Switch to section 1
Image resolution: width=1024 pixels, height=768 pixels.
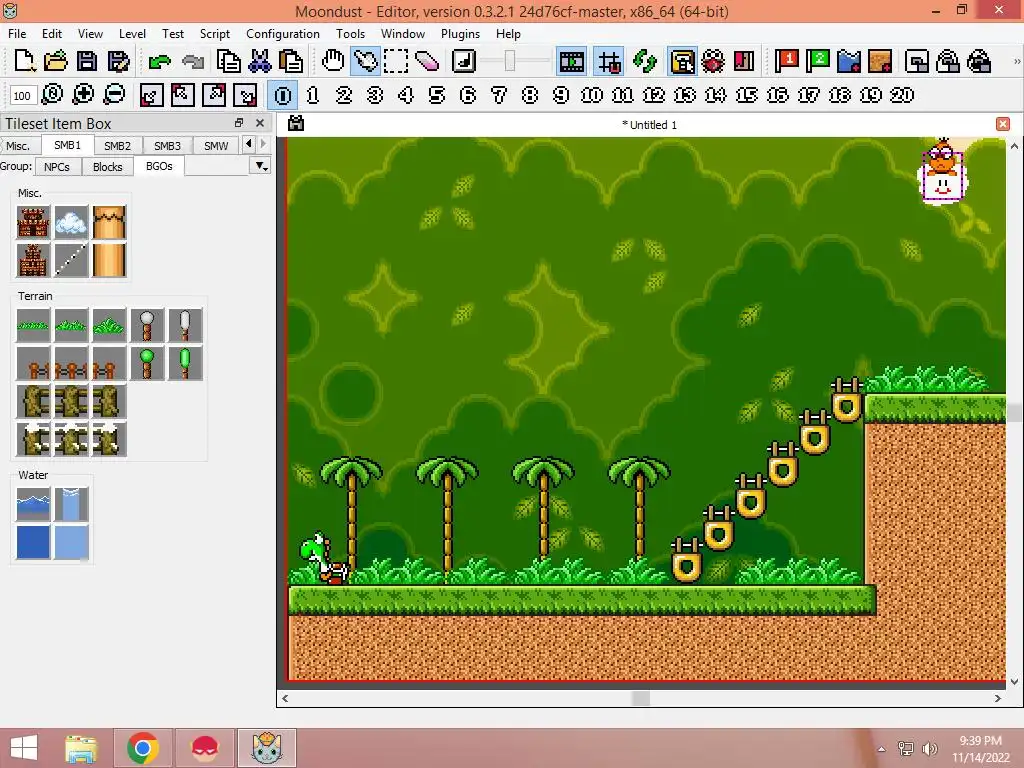(313, 95)
